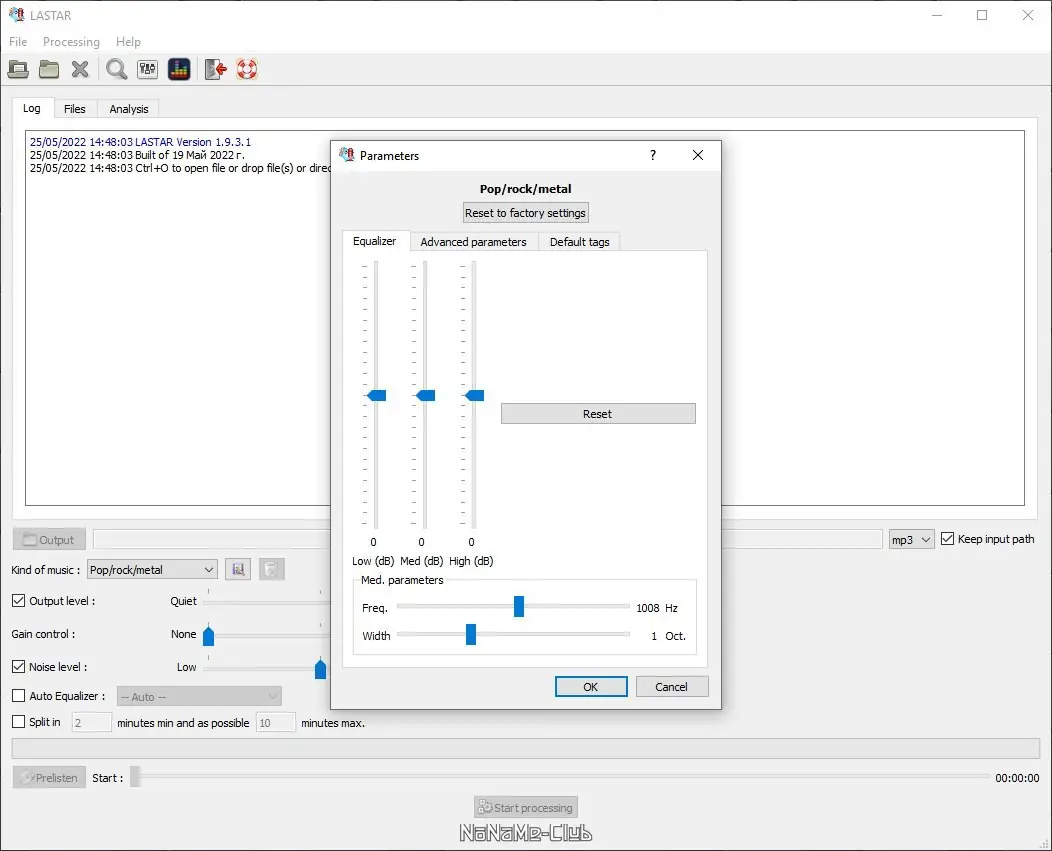
Task: Click the greyed delete preset icon
Action: point(272,569)
